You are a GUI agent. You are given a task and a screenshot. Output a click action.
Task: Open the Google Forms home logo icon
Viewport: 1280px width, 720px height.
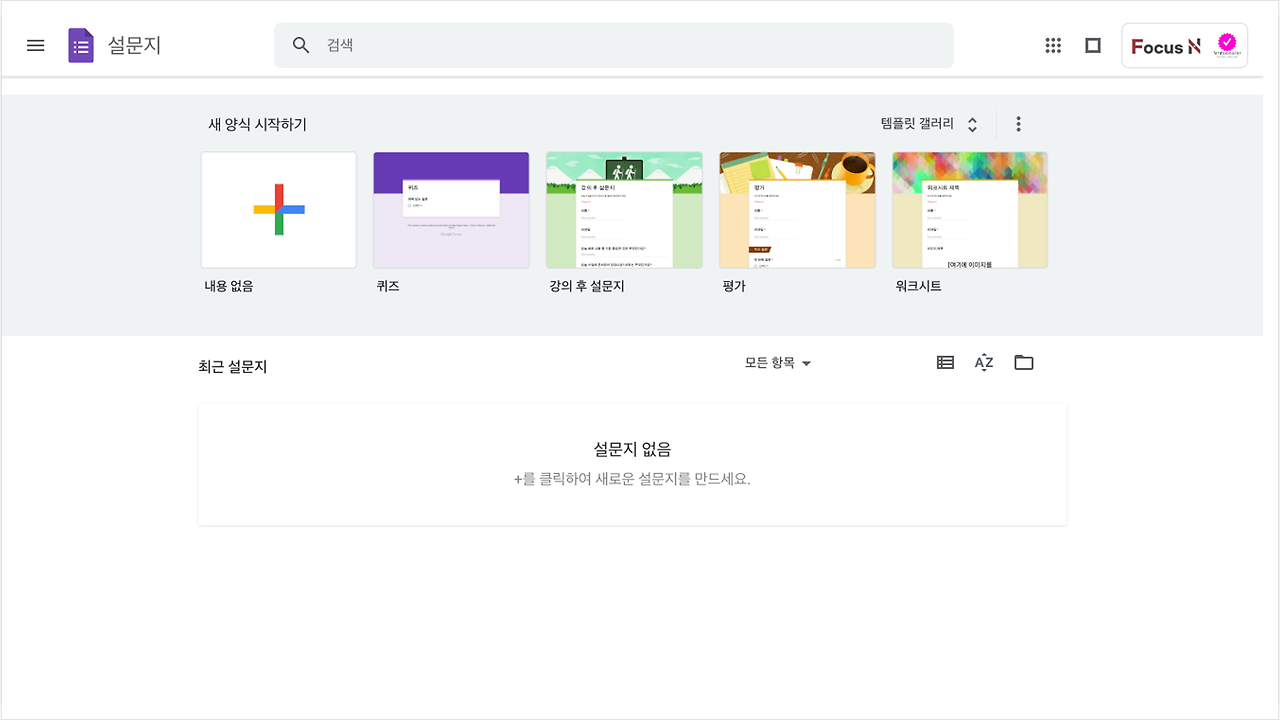[81, 44]
